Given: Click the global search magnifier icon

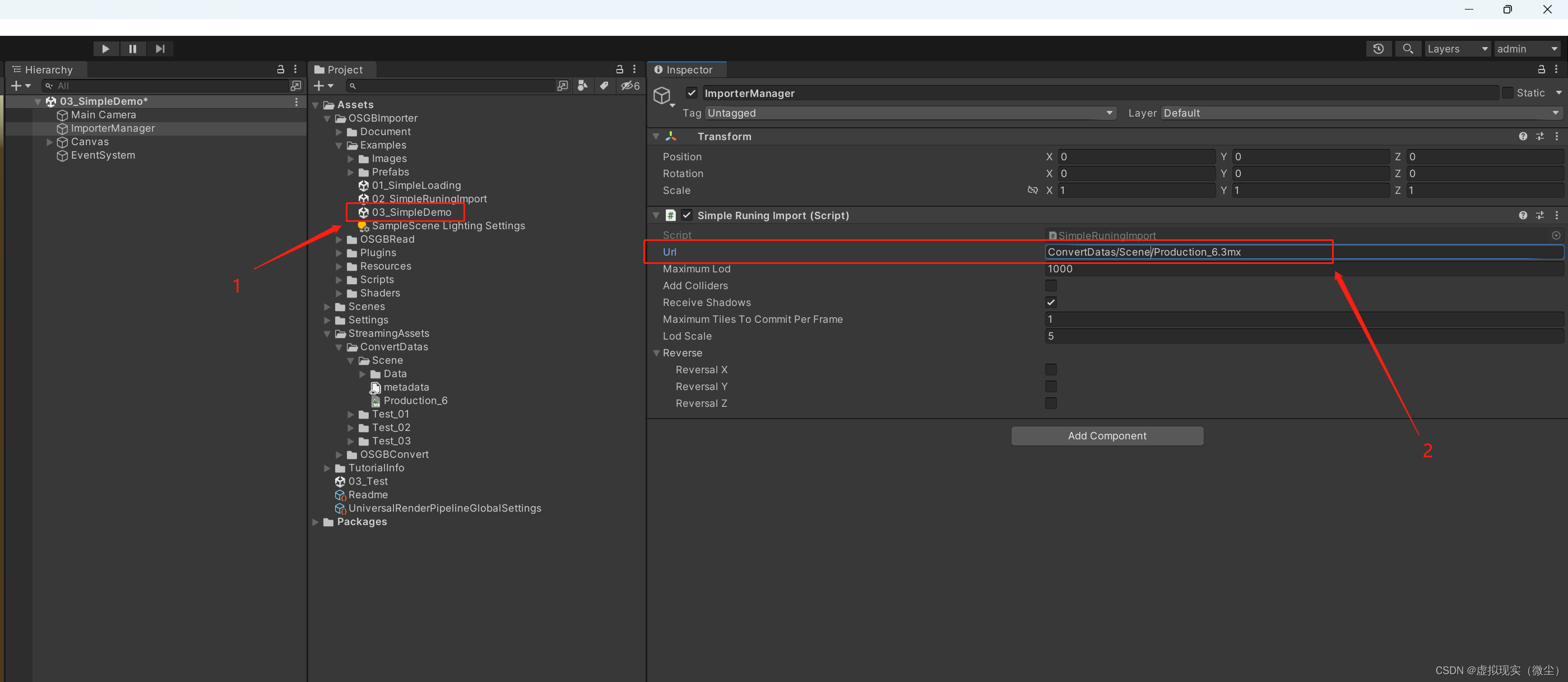Looking at the screenshot, I should coord(1408,49).
